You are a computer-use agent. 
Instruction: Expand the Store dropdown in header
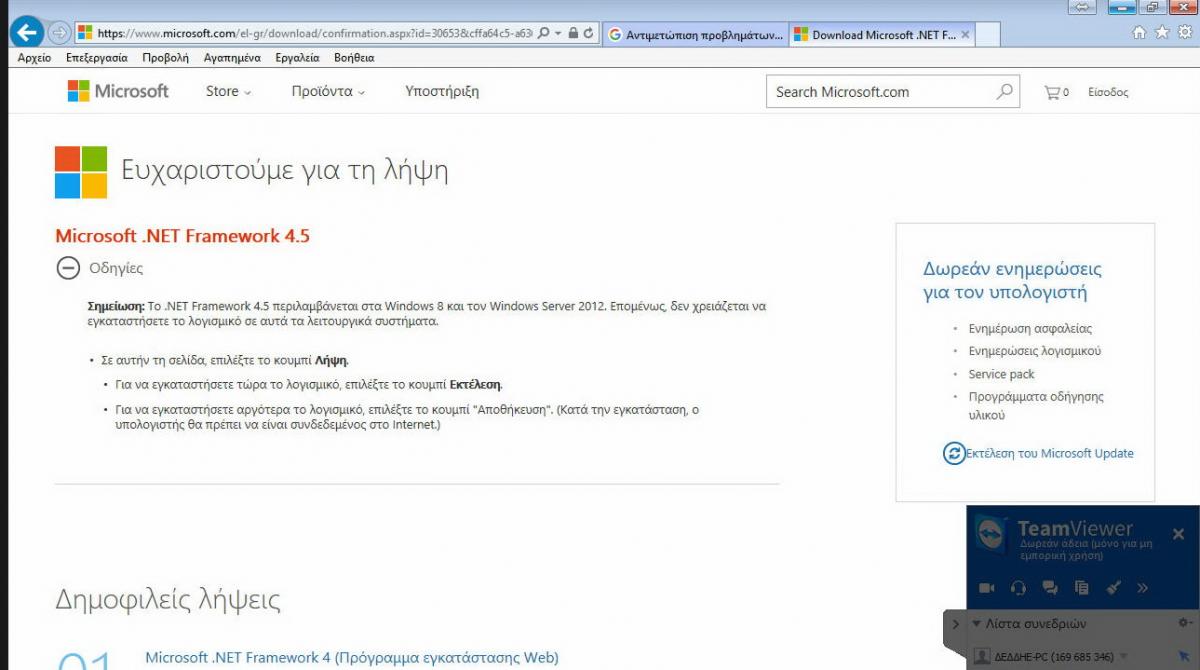pyautogui.click(x=228, y=91)
